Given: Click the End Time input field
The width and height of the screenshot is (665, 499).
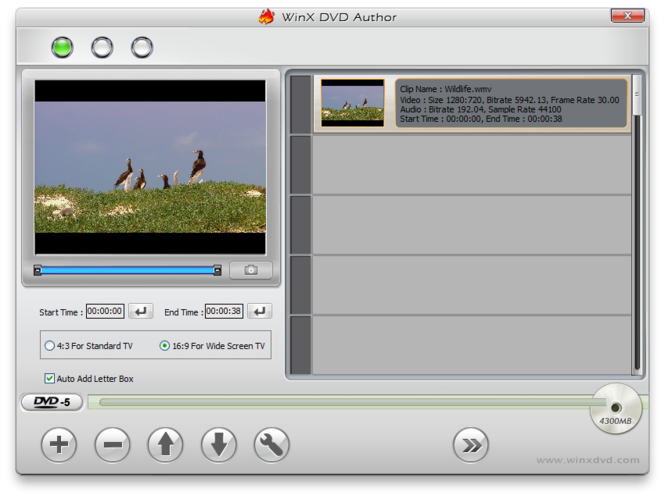Looking at the screenshot, I should tap(224, 311).
